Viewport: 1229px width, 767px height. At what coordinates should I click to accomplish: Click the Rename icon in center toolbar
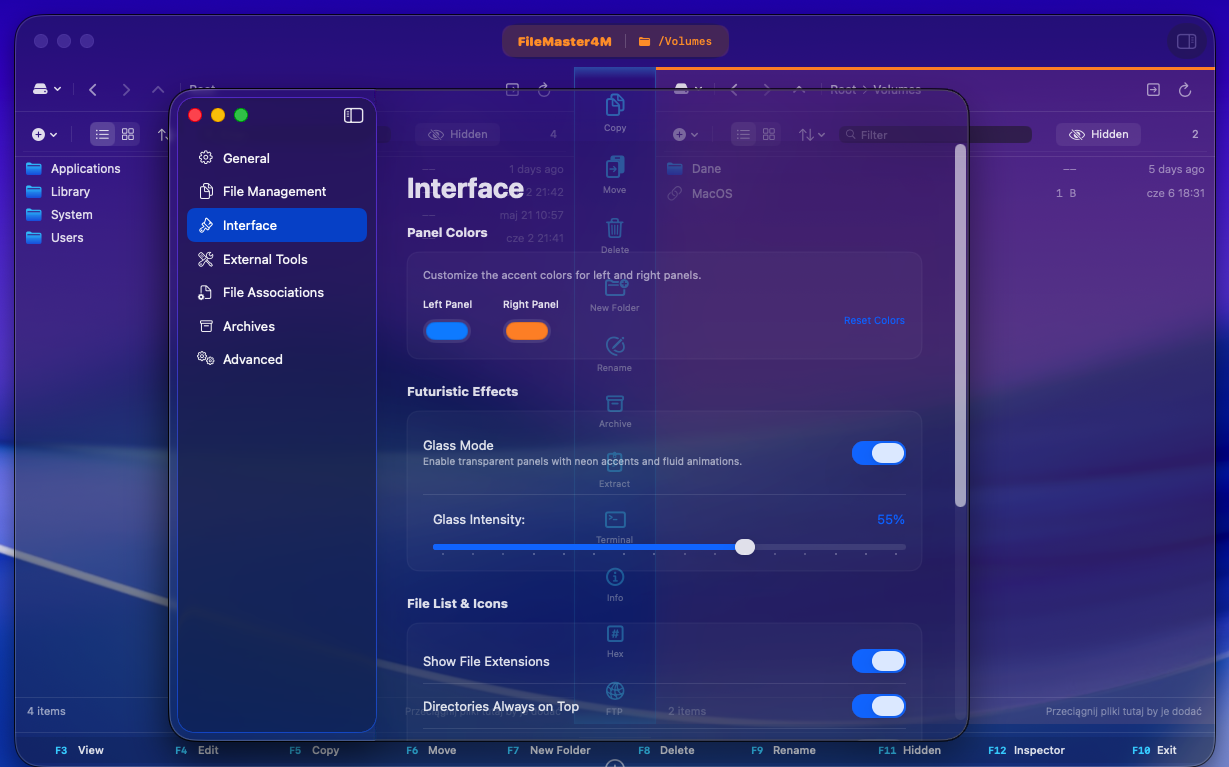click(x=615, y=346)
